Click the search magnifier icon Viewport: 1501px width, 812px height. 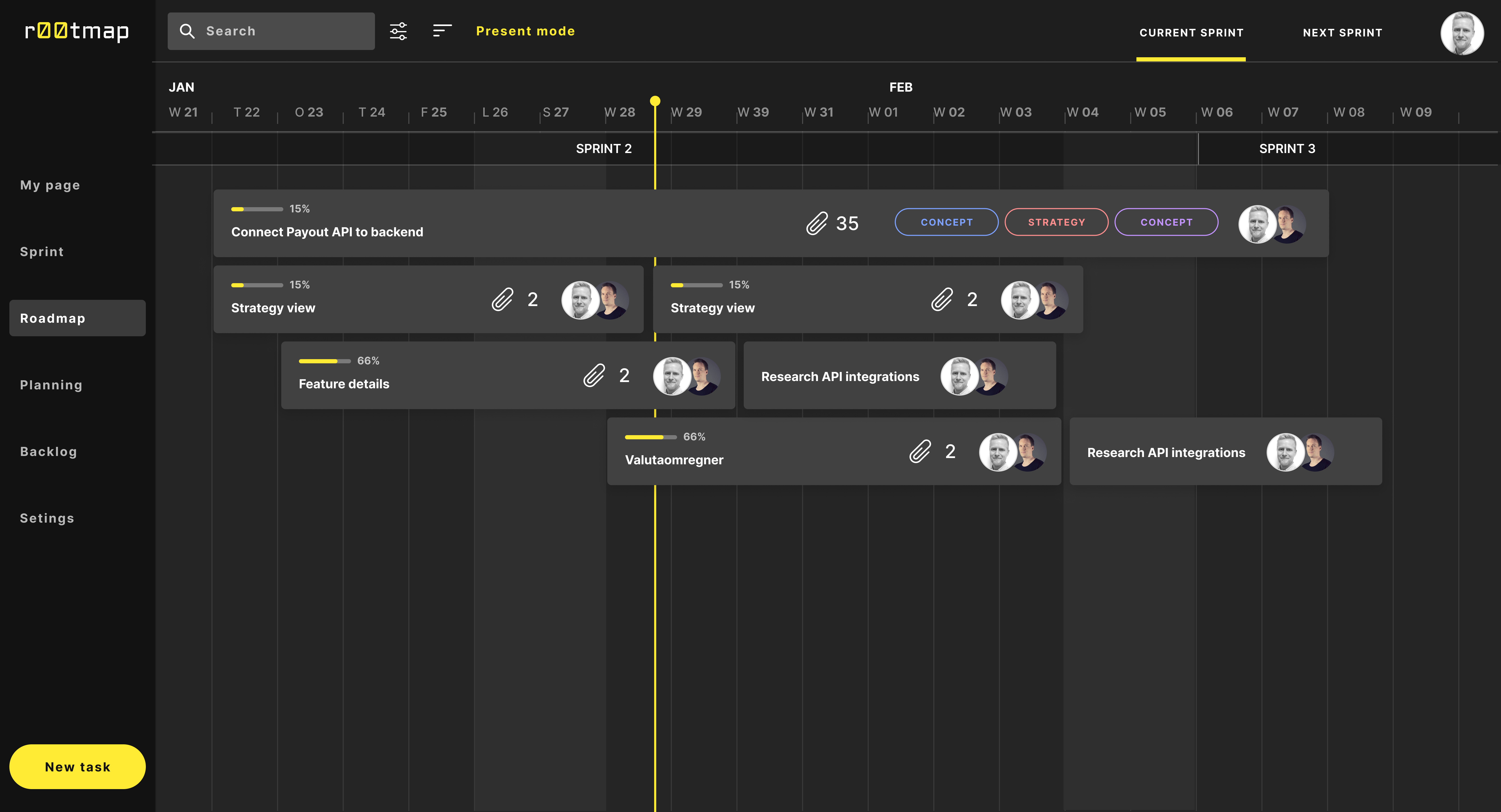click(187, 31)
